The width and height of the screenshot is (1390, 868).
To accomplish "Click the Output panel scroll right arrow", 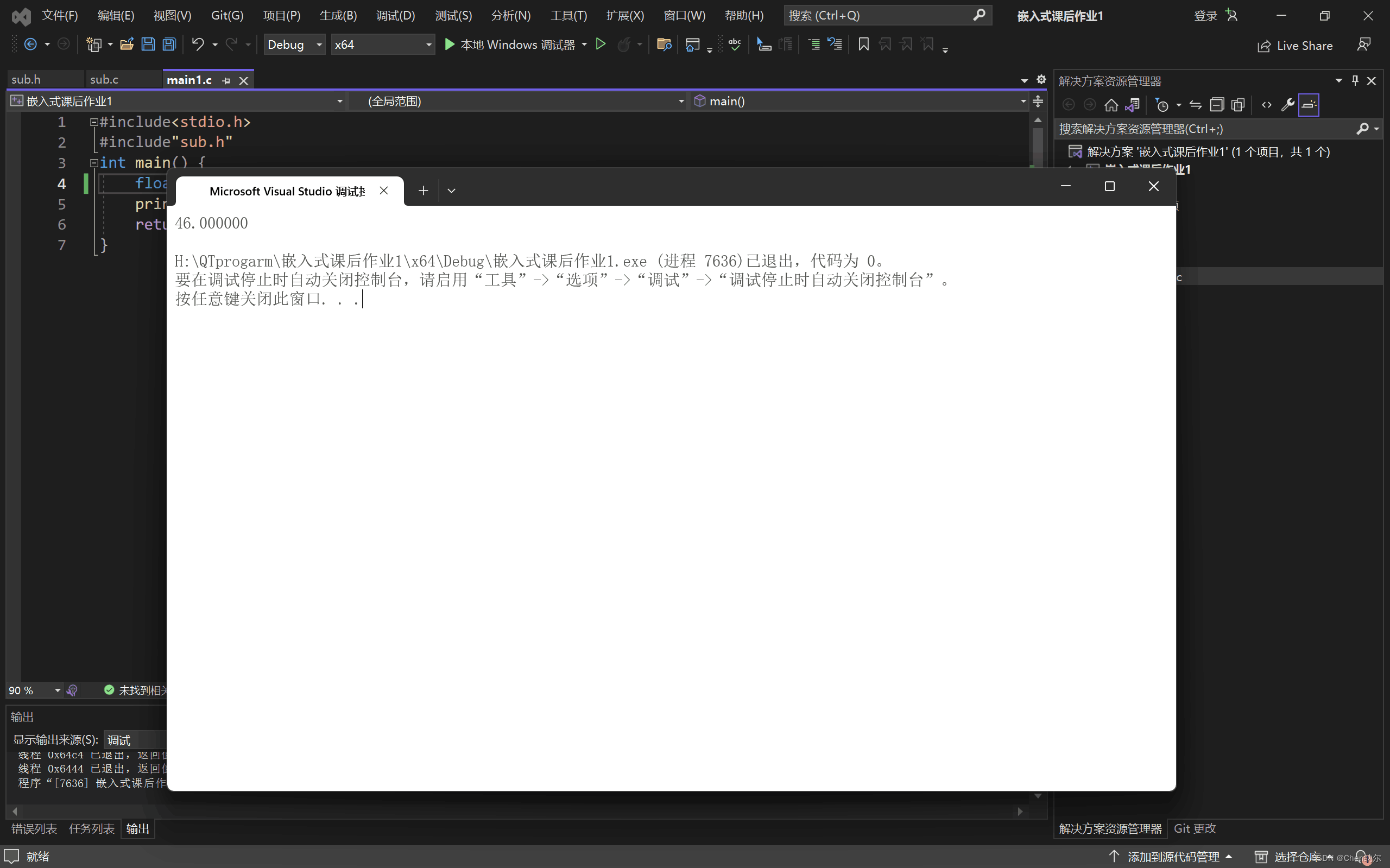I will [1020, 811].
